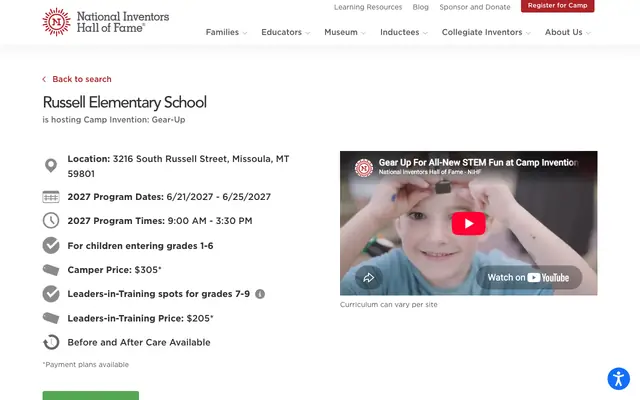Image resolution: width=640 pixels, height=400 pixels.
Task: Click the price tag icon beside Camper Price
Action: pos(51,269)
